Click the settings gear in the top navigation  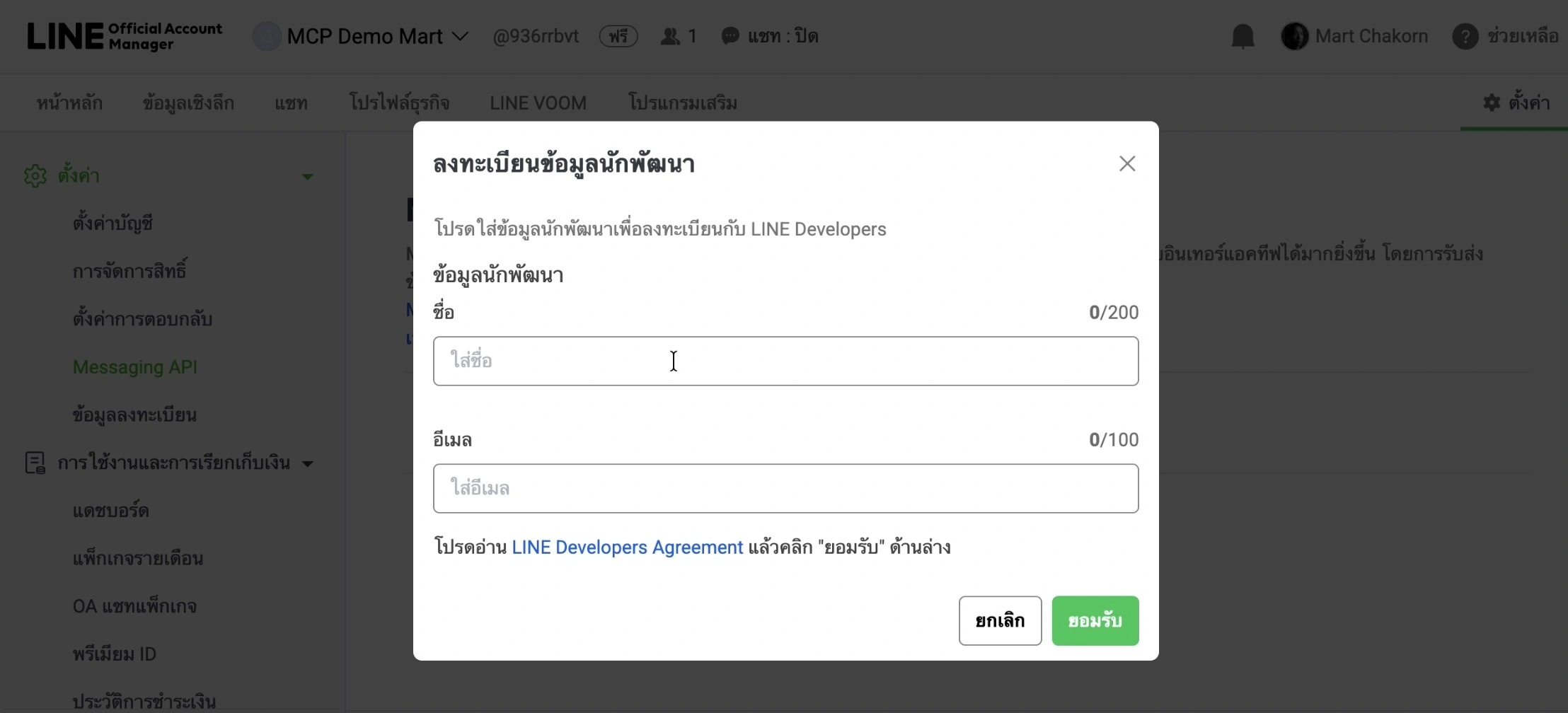(x=1492, y=103)
